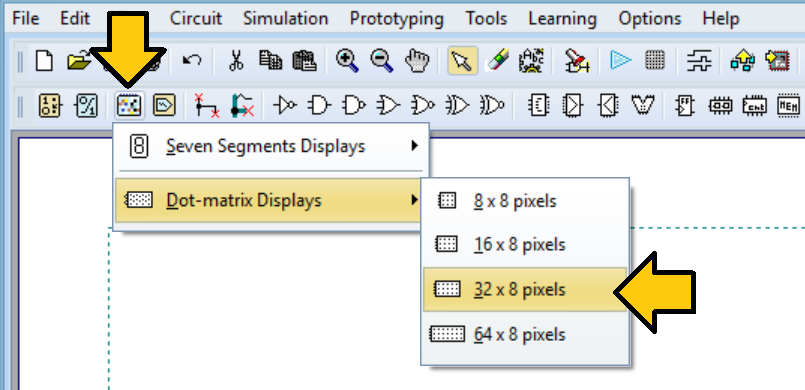Select the Abc text label tool
The height and width of the screenshot is (390, 805).
[x=531, y=61]
